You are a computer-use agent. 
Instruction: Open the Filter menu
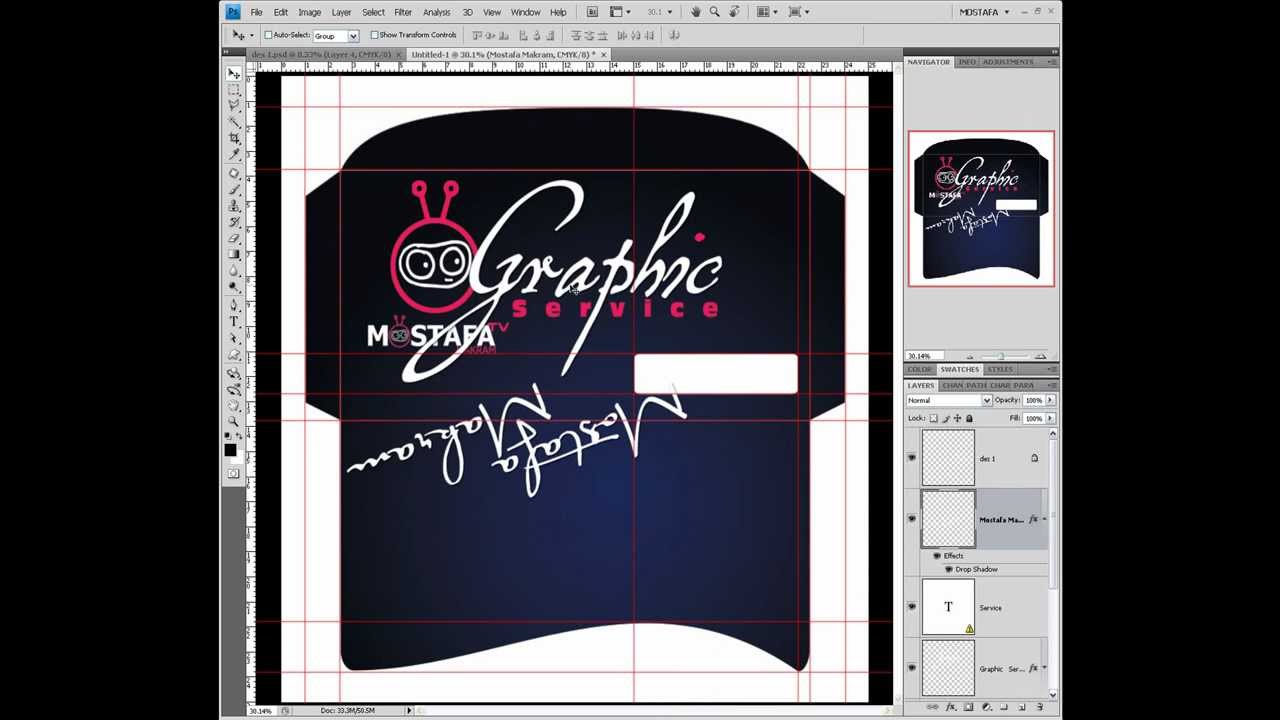tap(403, 12)
